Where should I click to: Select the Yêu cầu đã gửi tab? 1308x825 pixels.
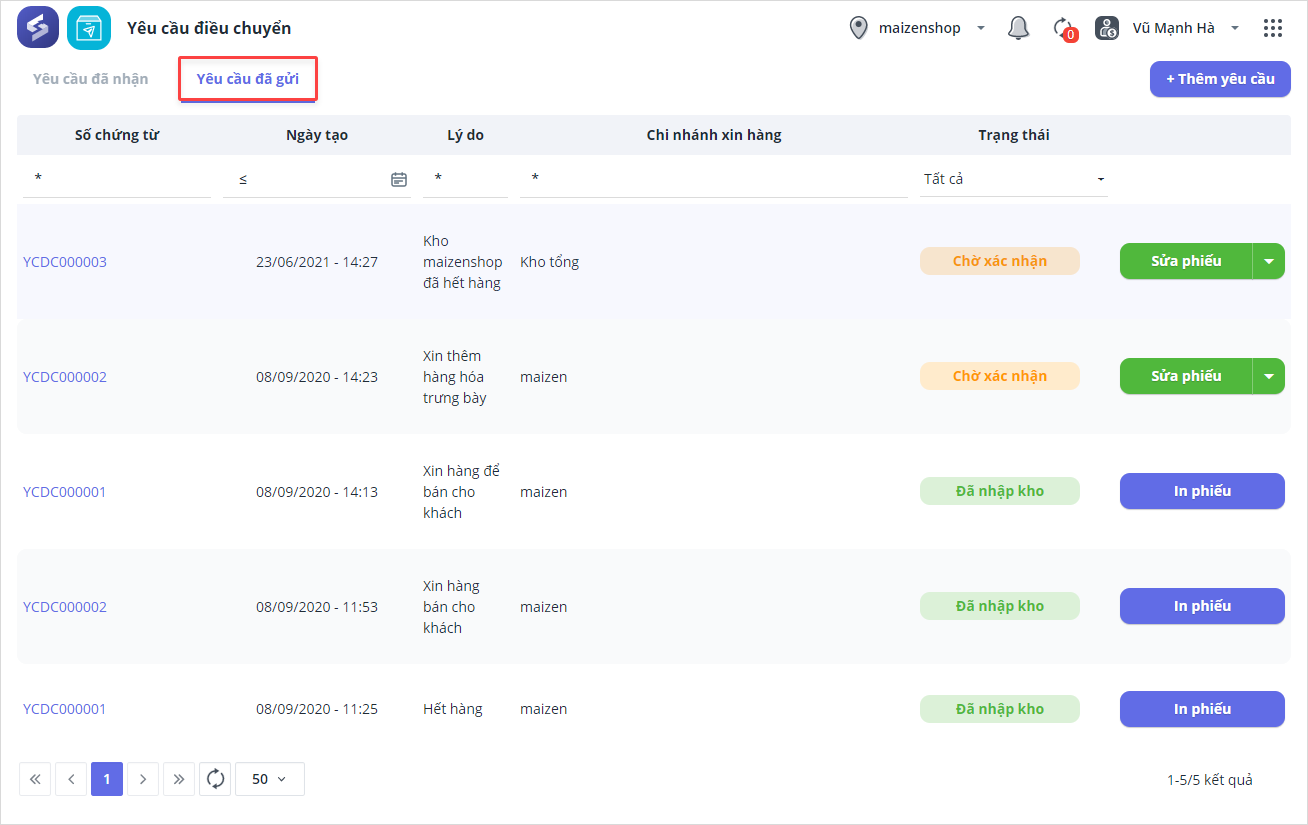click(x=248, y=79)
